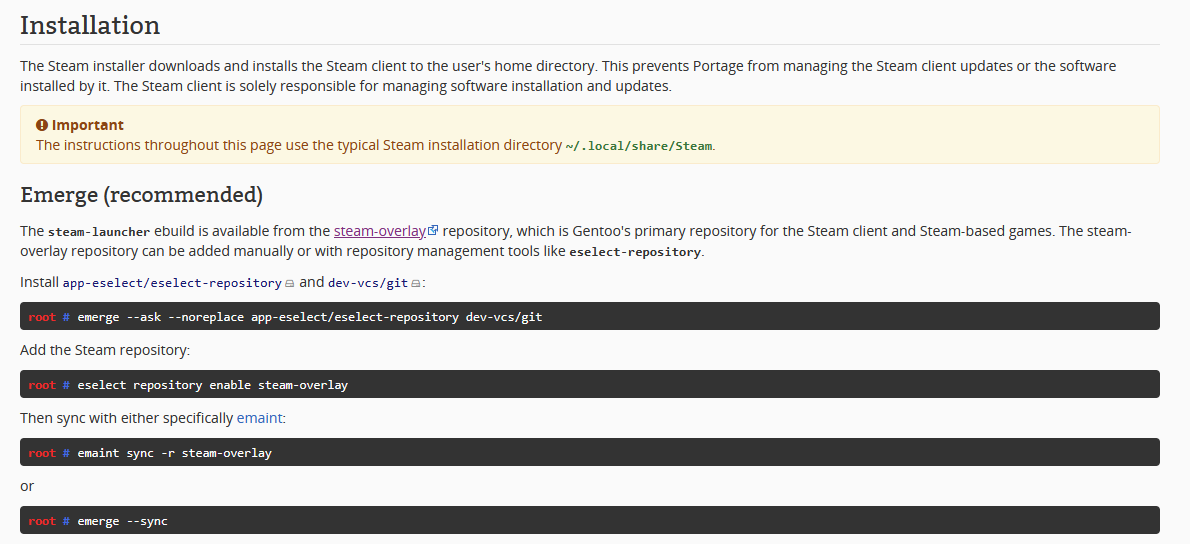The width and height of the screenshot is (1190, 544).
Task: Click the emaint sync -r steam-overlay command
Action: tap(175, 453)
